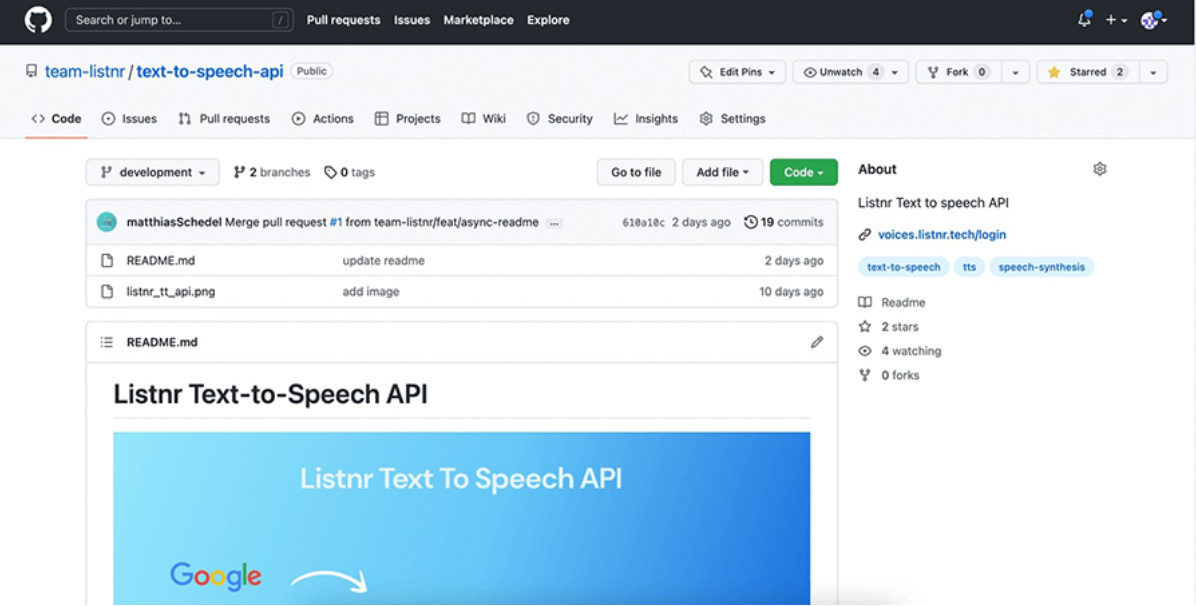1196x606 pixels.
Task: Switch to the Actions tab
Action: tap(323, 118)
